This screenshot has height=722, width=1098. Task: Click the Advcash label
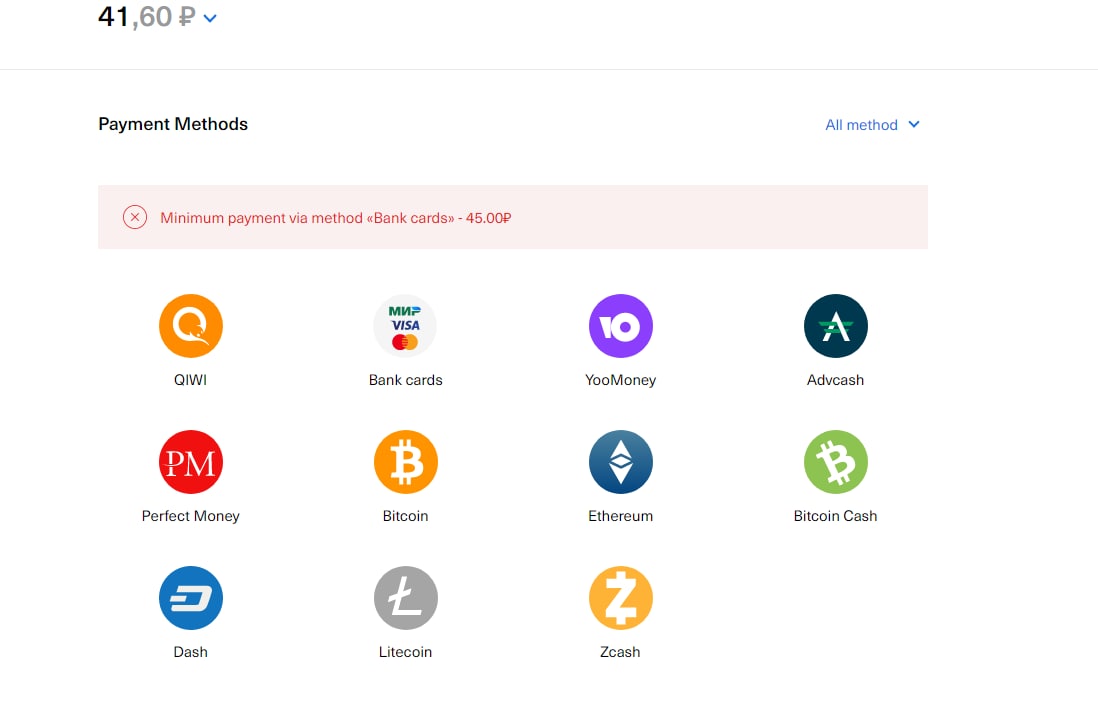click(x=835, y=380)
